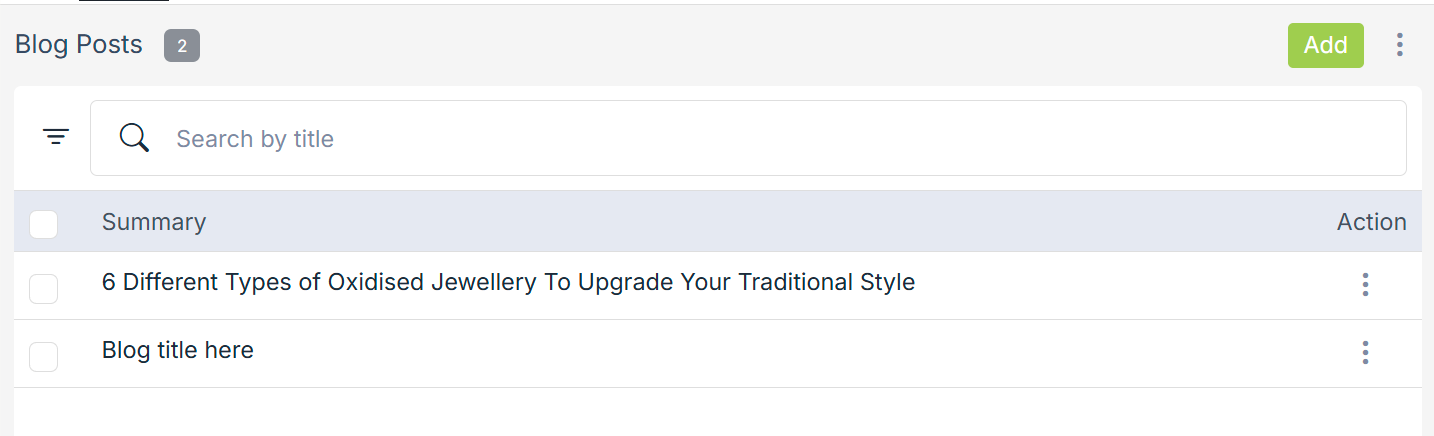Open the filter options icon
This screenshot has height=436, width=1434.
coord(56,137)
